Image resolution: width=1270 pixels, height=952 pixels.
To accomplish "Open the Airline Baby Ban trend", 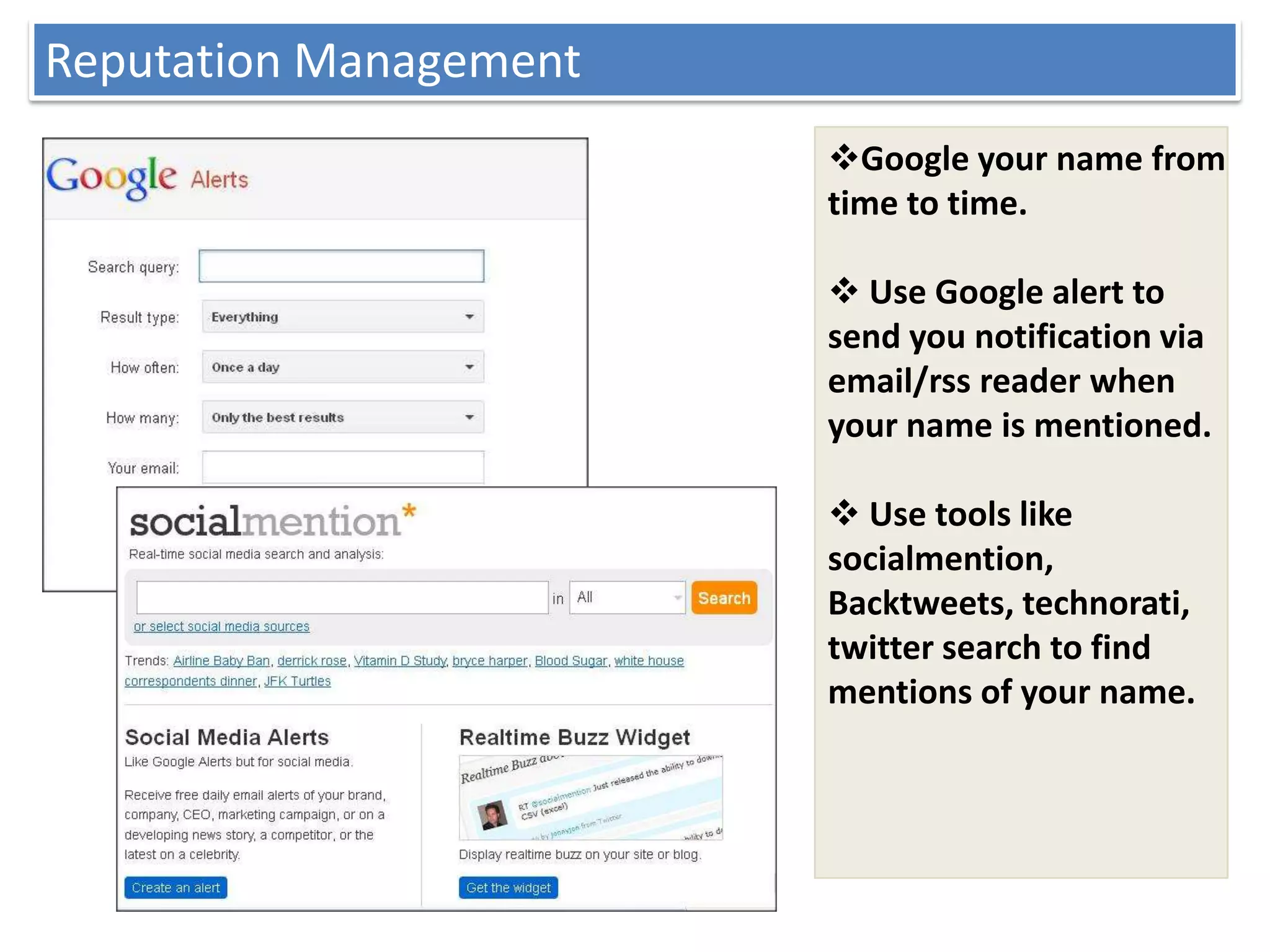I will (x=221, y=661).
